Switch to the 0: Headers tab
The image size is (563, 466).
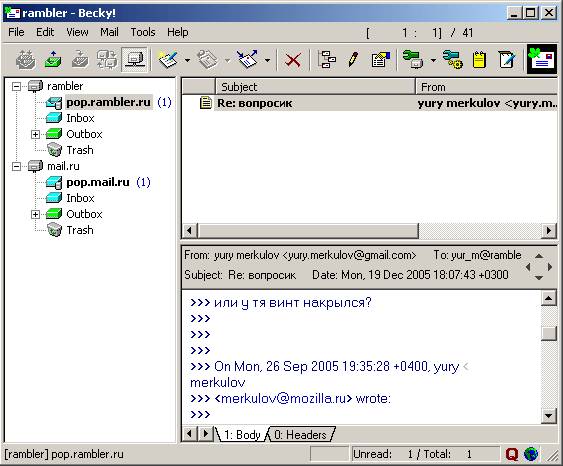pos(300,435)
